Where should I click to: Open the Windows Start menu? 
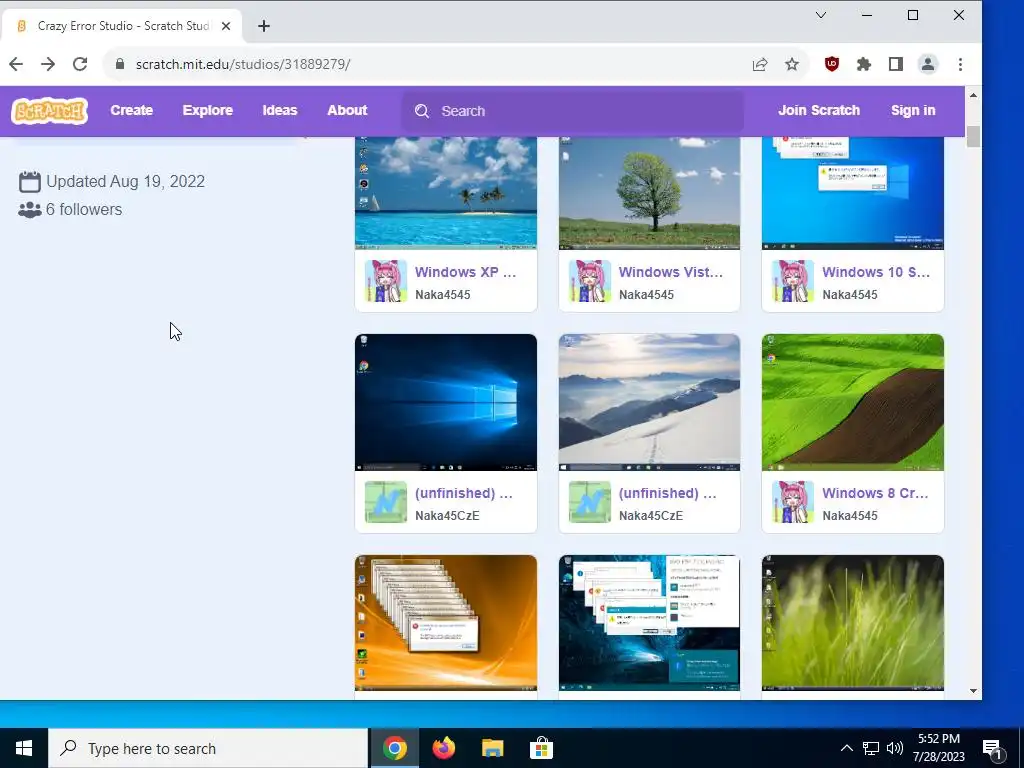pos(24,748)
